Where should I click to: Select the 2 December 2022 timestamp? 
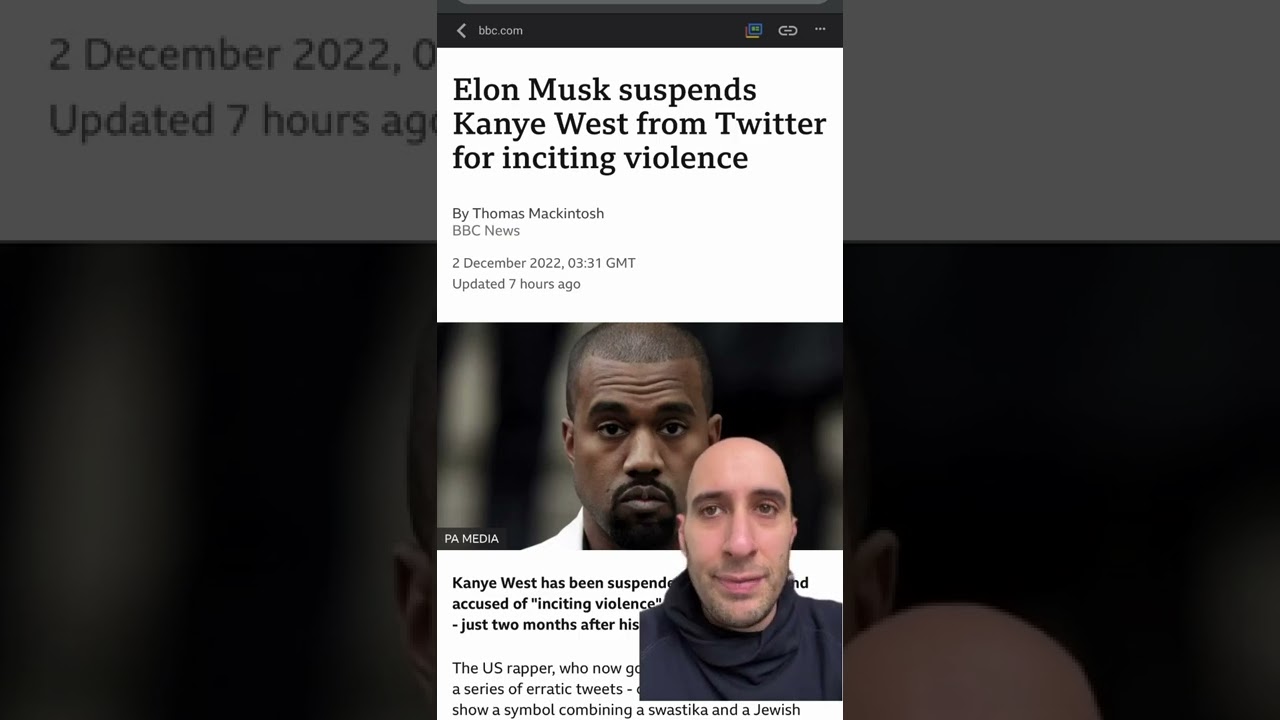tap(544, 263)
